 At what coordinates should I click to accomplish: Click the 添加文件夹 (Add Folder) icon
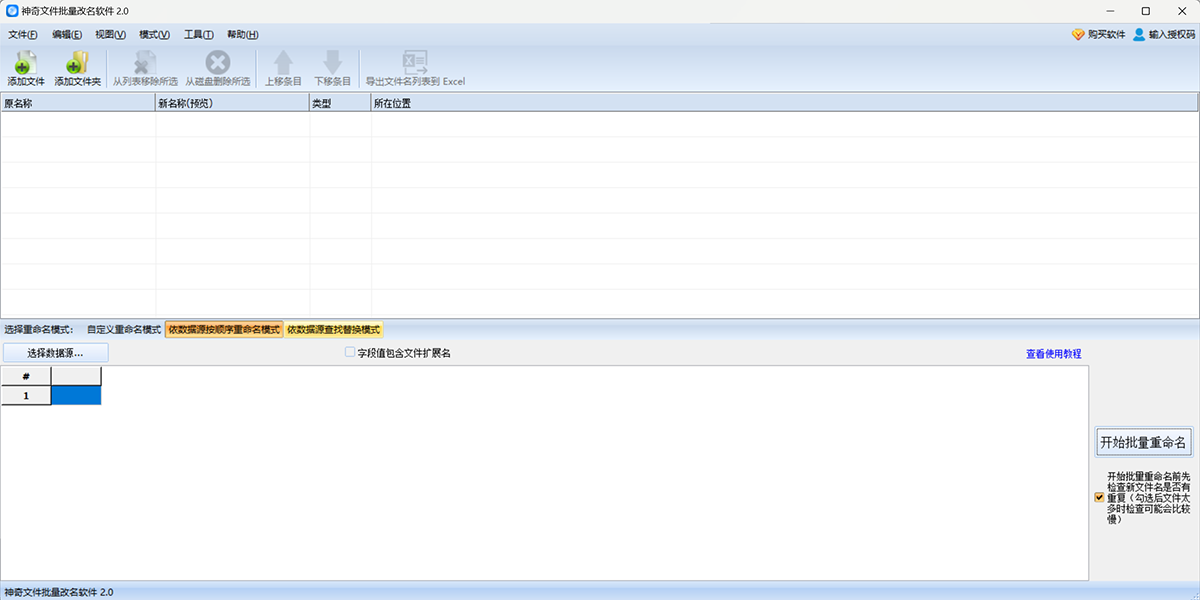[x=77, y=63]
